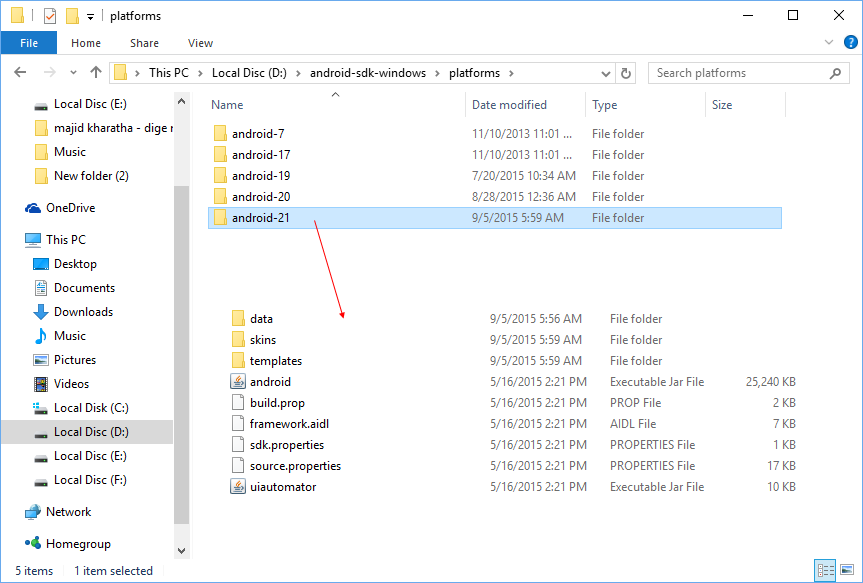Select the android-19 folder
The width and height of the screenshot is (863, 583).
(x=260, y=176)
